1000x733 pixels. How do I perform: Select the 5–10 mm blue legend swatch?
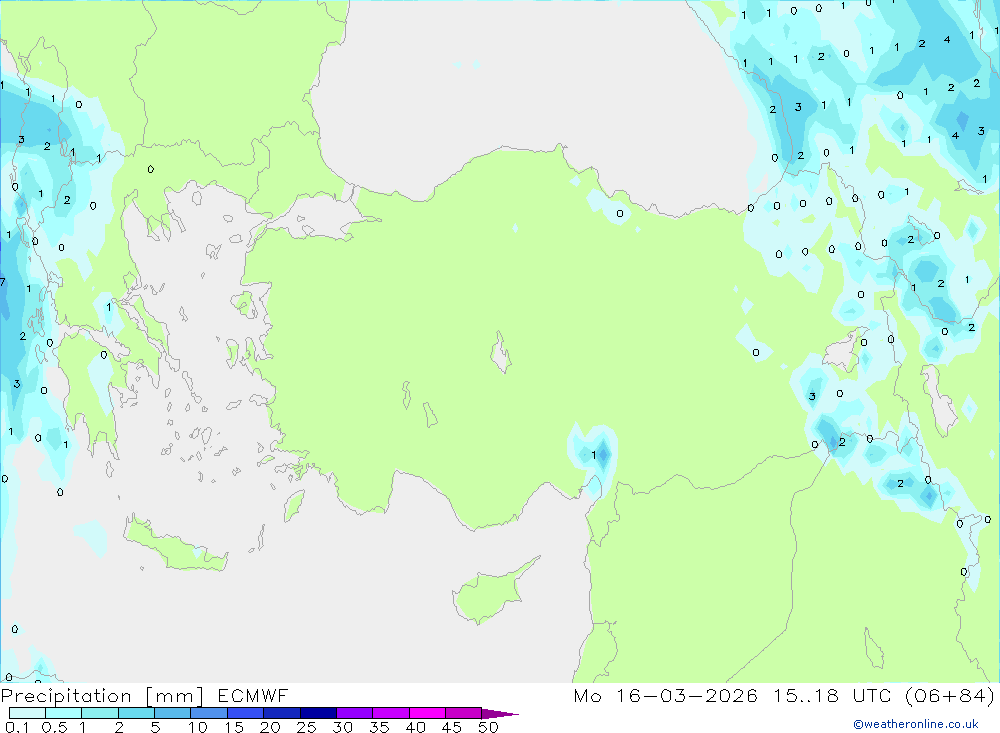[173, 713]
